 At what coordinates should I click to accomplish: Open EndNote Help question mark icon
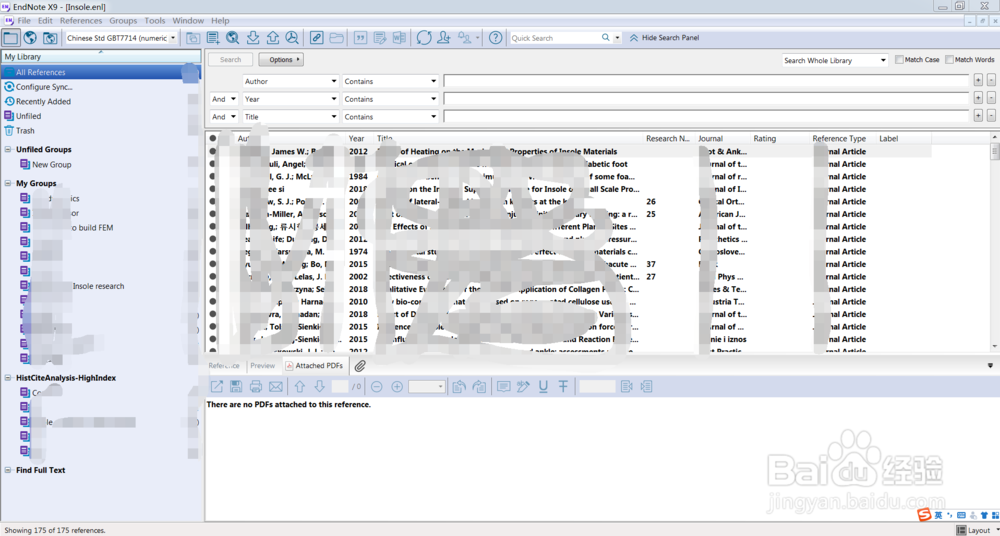(x=496, y=38)
